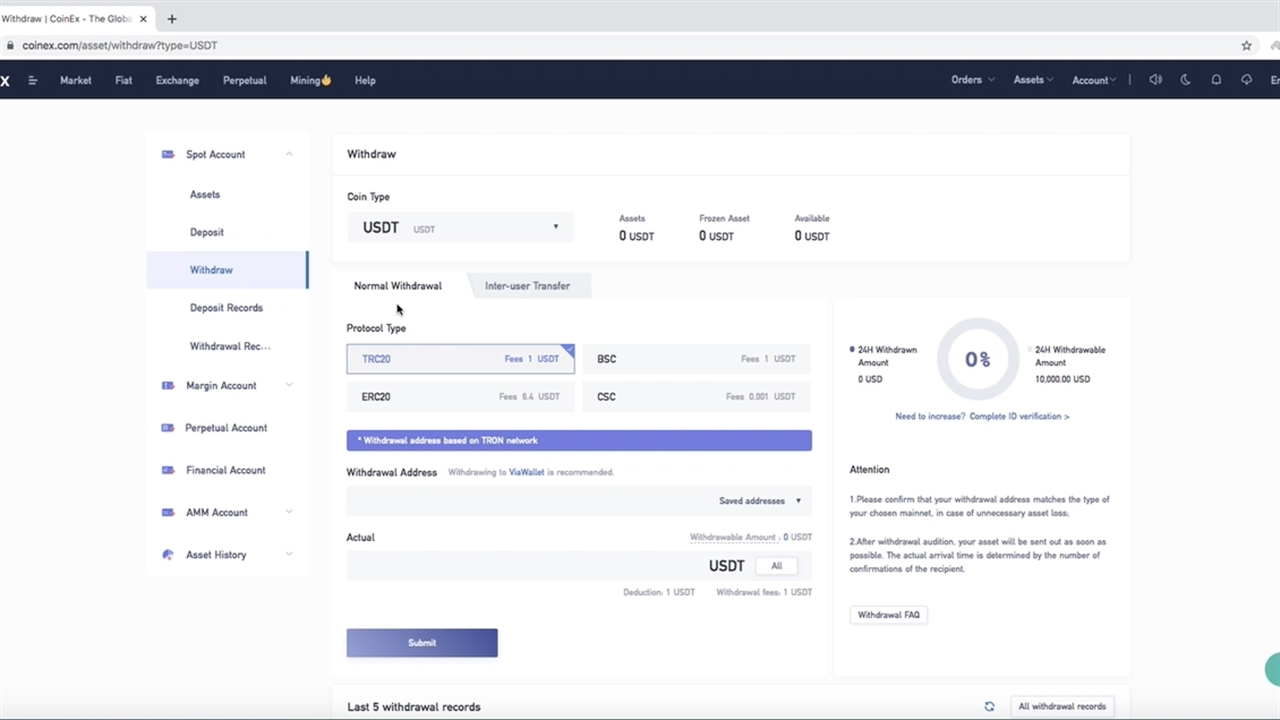This screenshot has width=1280, height=720.
Task: Click the Asset History pie chart icon
Action: coord(168,555)
